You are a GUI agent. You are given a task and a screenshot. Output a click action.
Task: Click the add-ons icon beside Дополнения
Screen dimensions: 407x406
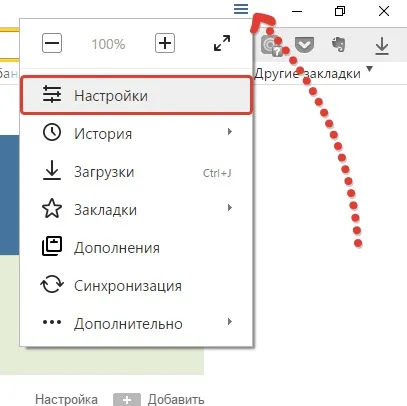(52, 246)
